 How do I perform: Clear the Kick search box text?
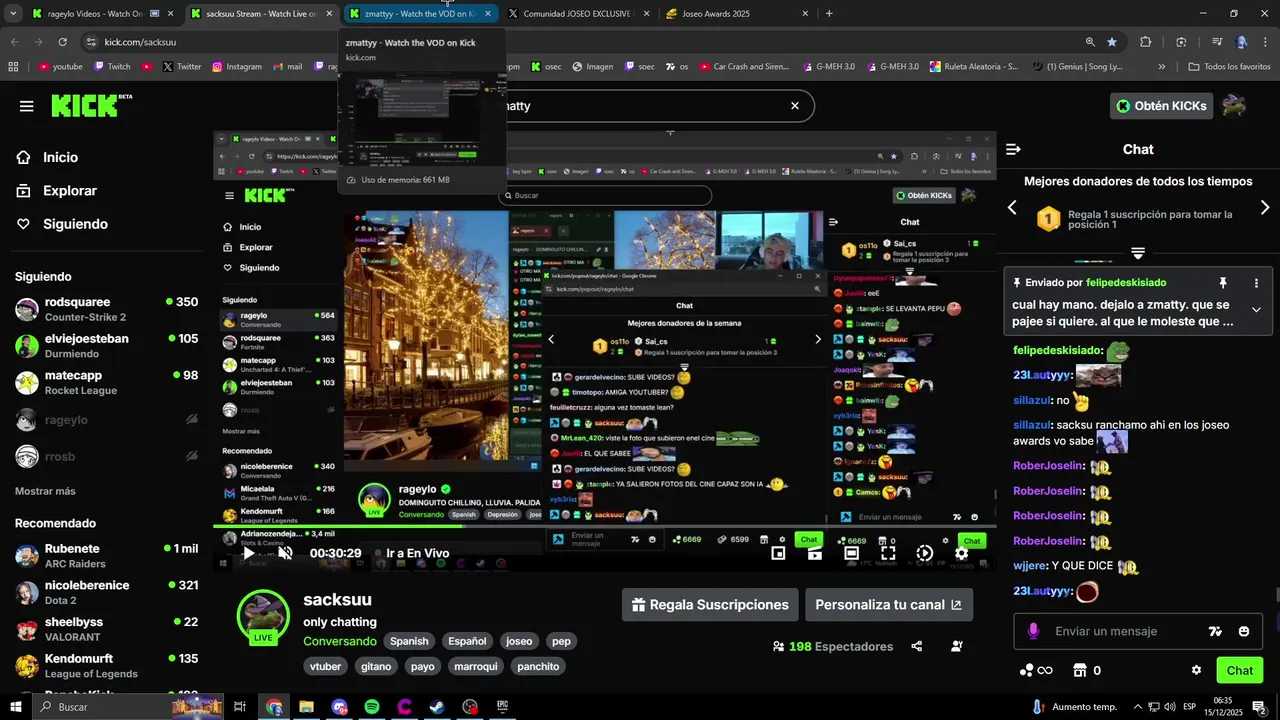point(795,106)
